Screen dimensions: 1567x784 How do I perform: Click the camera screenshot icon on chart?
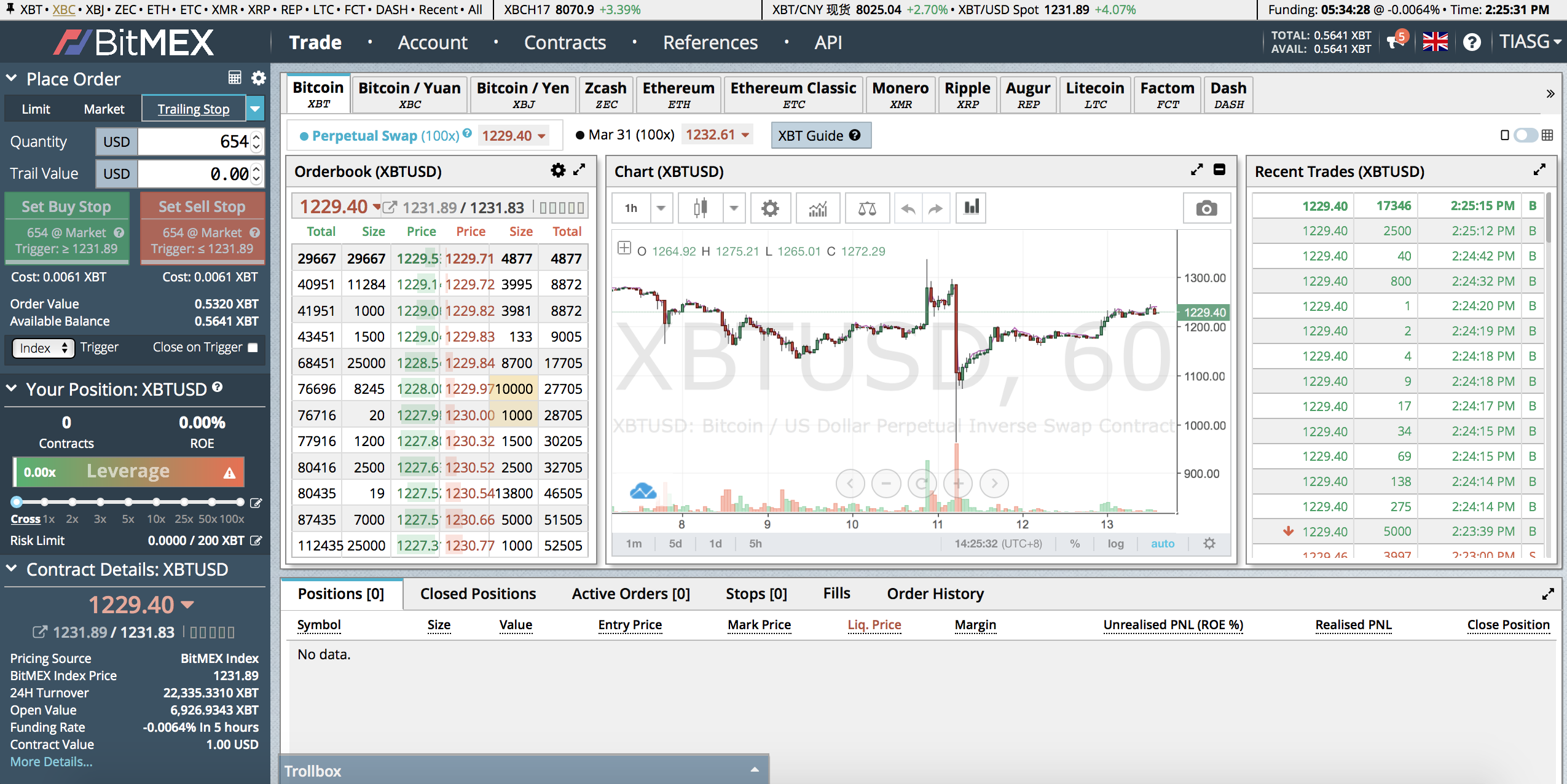[1206, 208]
